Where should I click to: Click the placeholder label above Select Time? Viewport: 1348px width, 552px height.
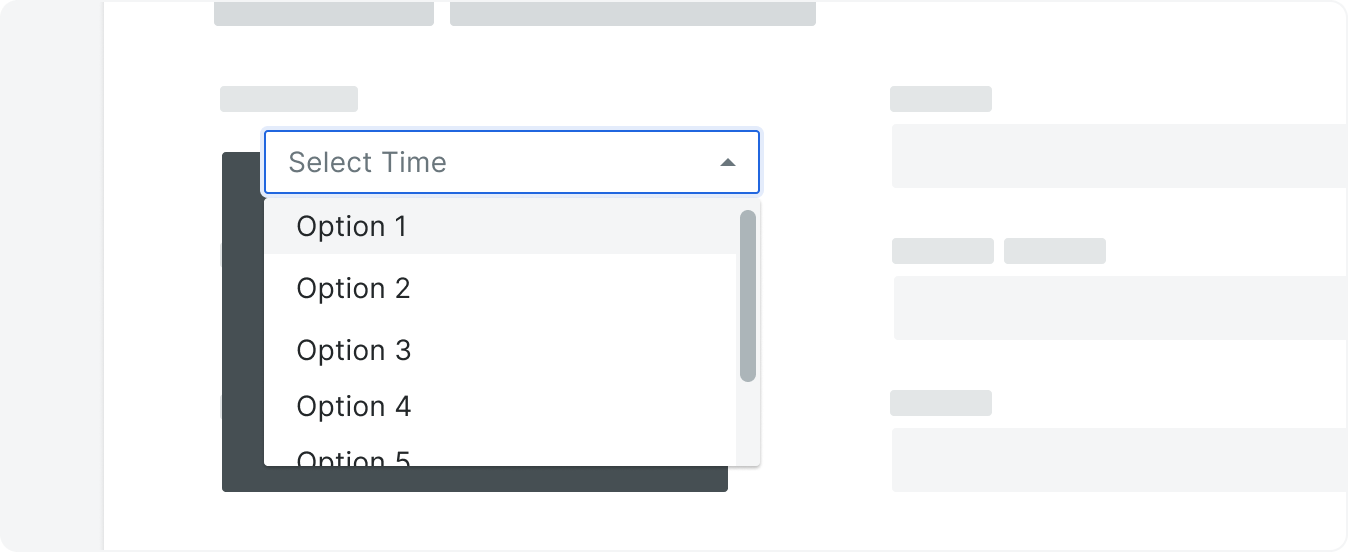tap(289, 99)
